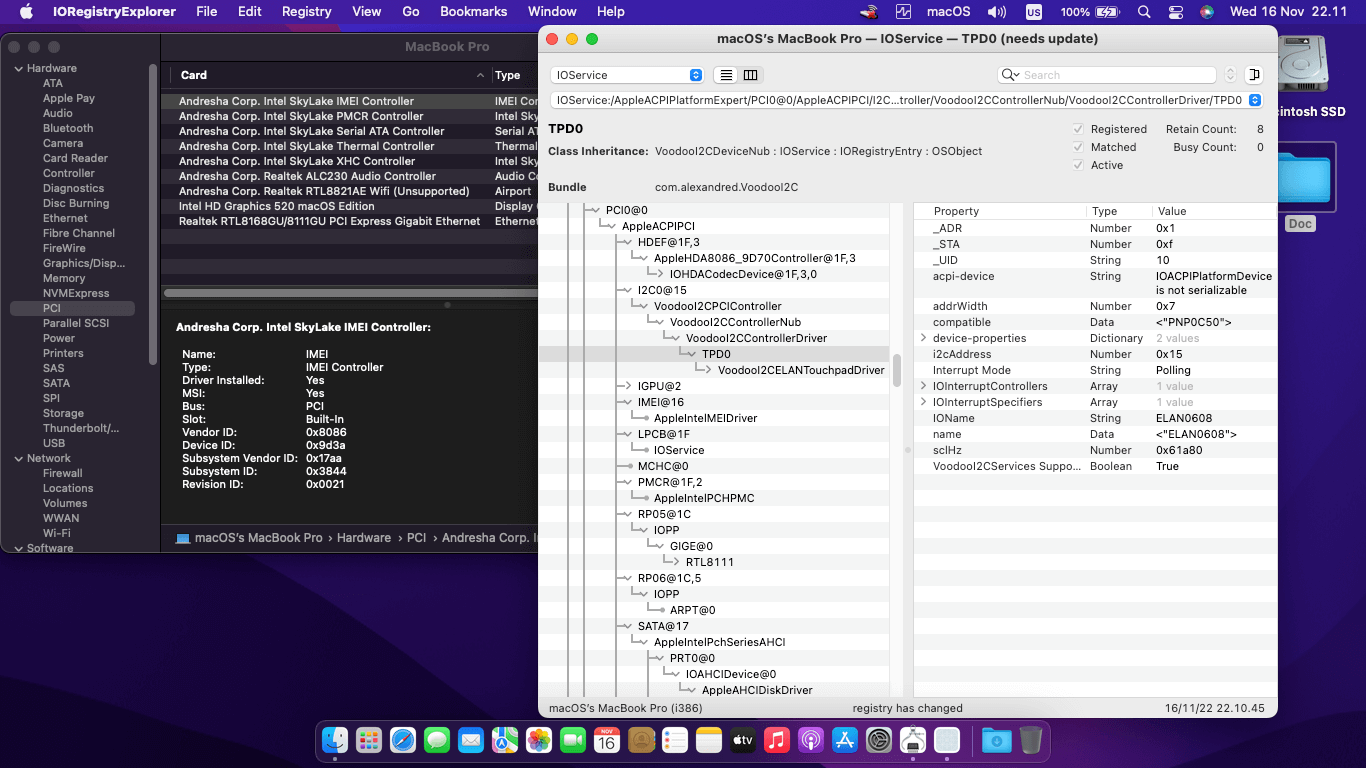This screenshot has width=1366, height=768.
Task: Open Photos app in the Dock
Action: tap(539, 740)
